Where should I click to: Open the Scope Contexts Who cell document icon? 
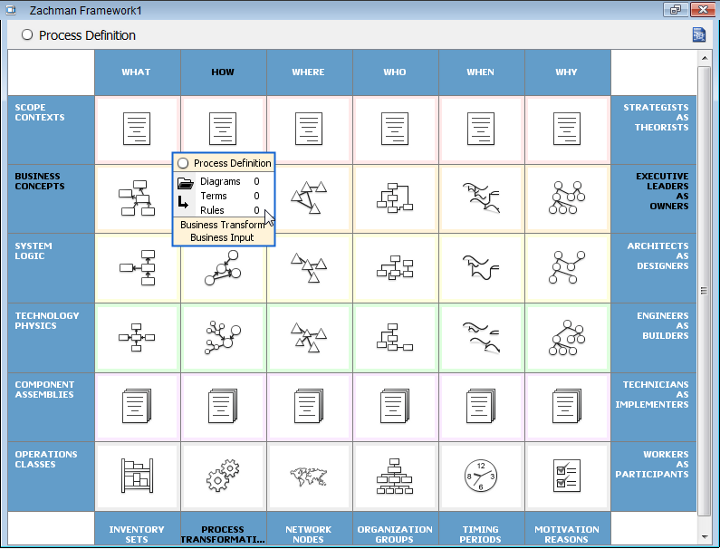(x=395, y=129)
